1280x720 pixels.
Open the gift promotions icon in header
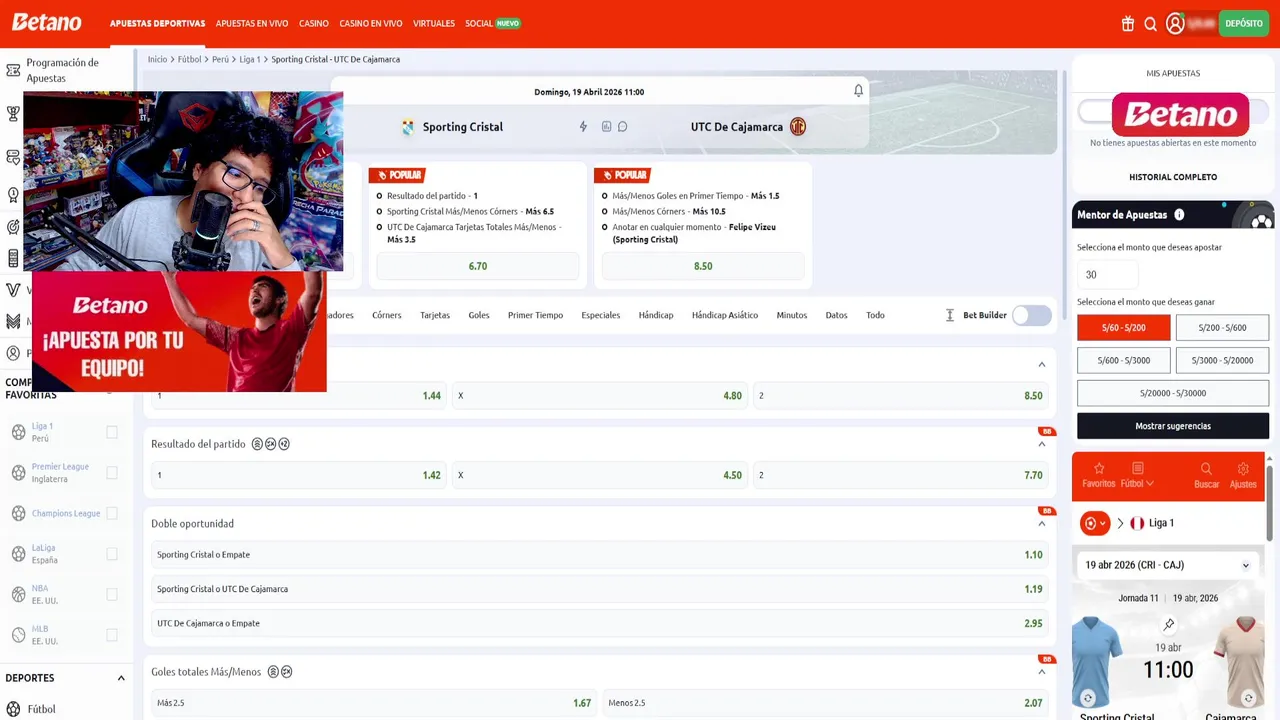point(1128,24)
